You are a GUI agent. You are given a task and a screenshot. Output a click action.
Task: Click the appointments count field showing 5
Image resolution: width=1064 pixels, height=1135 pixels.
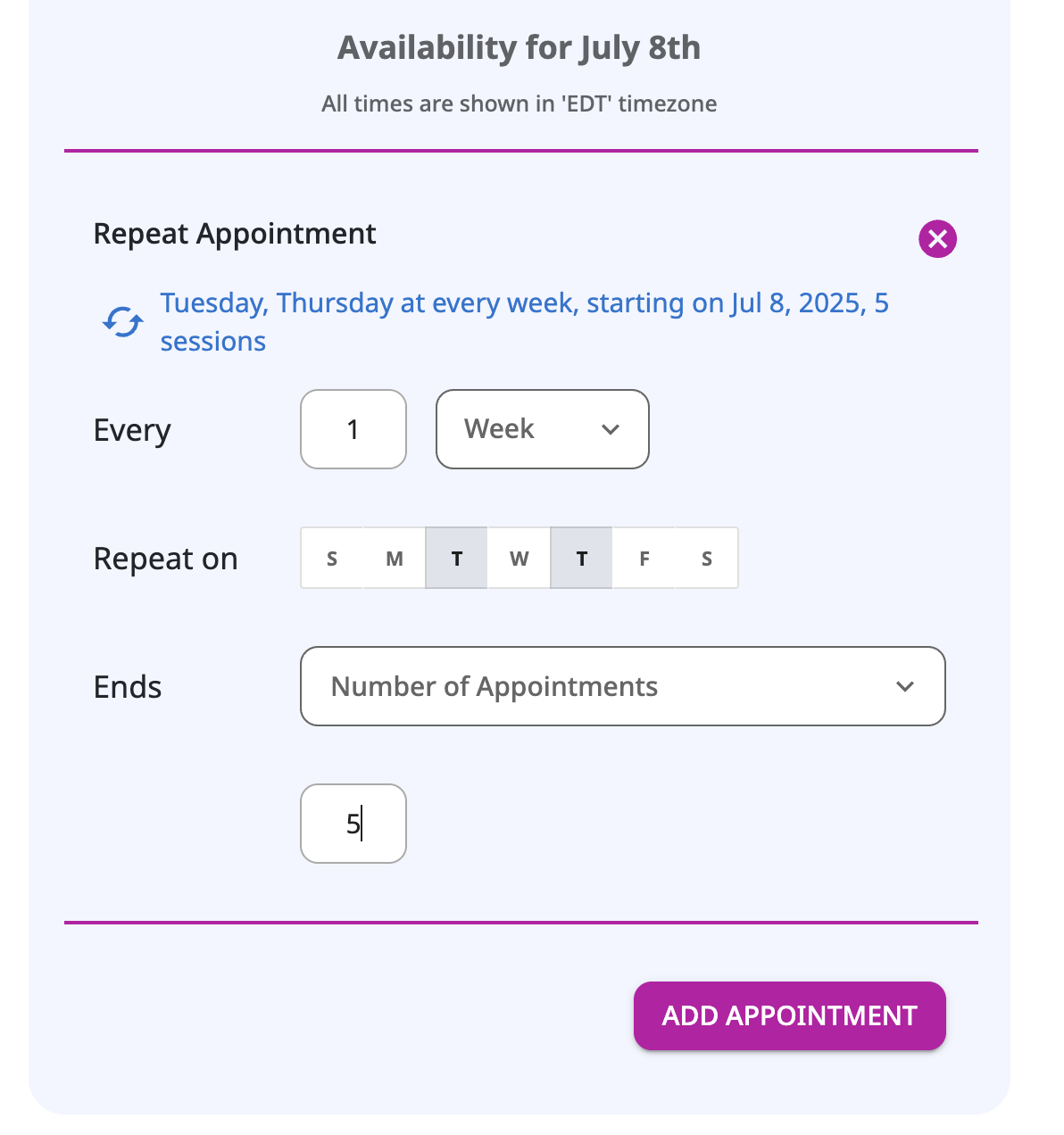pos(353,824)
